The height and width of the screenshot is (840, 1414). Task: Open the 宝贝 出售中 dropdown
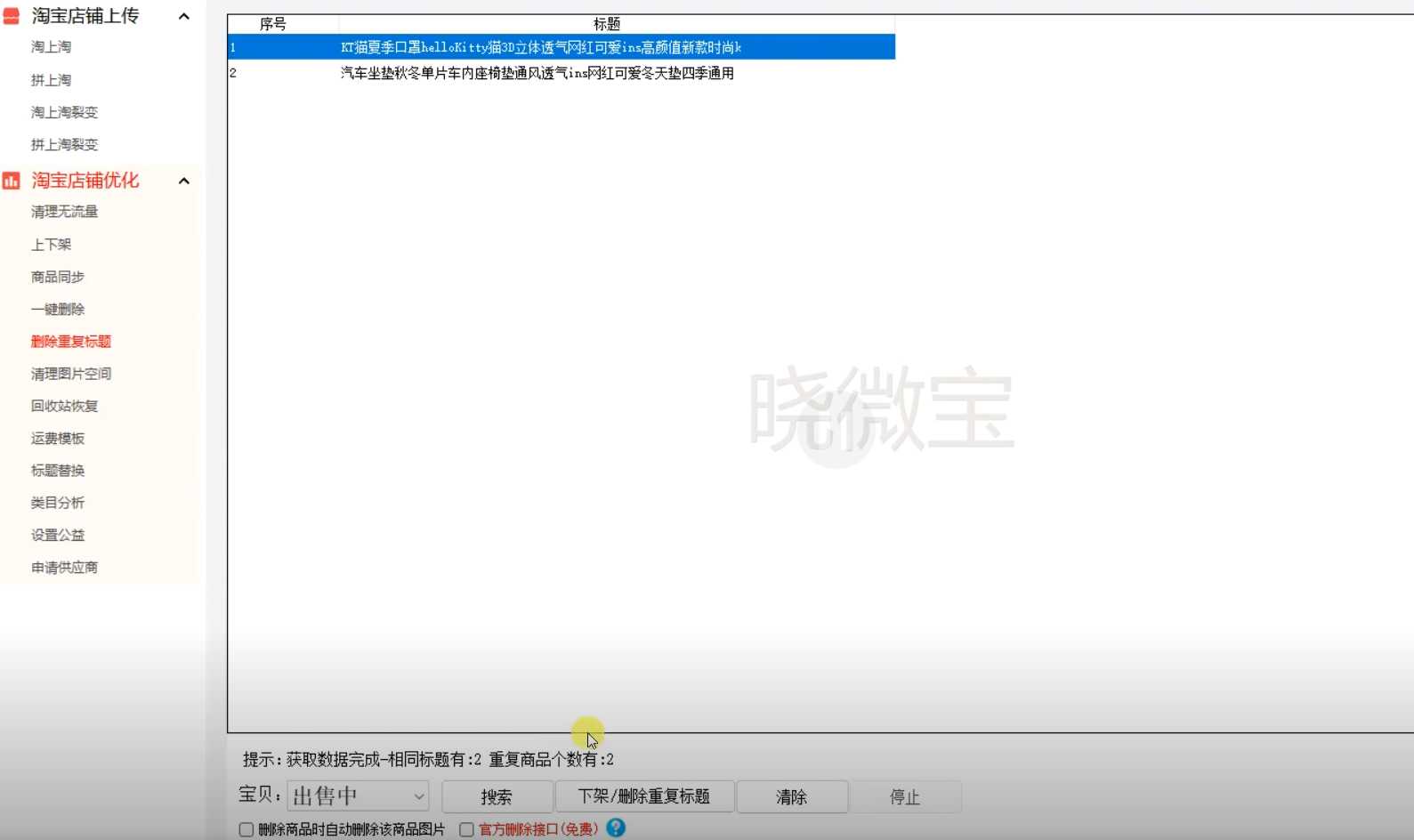(358, 796)
